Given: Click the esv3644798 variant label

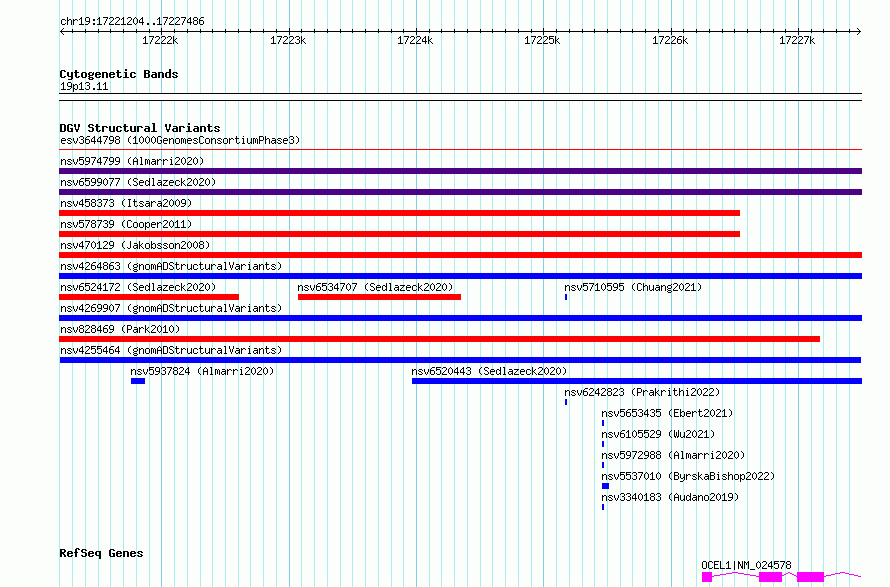Looking at the screenshot, I should 180,140.
